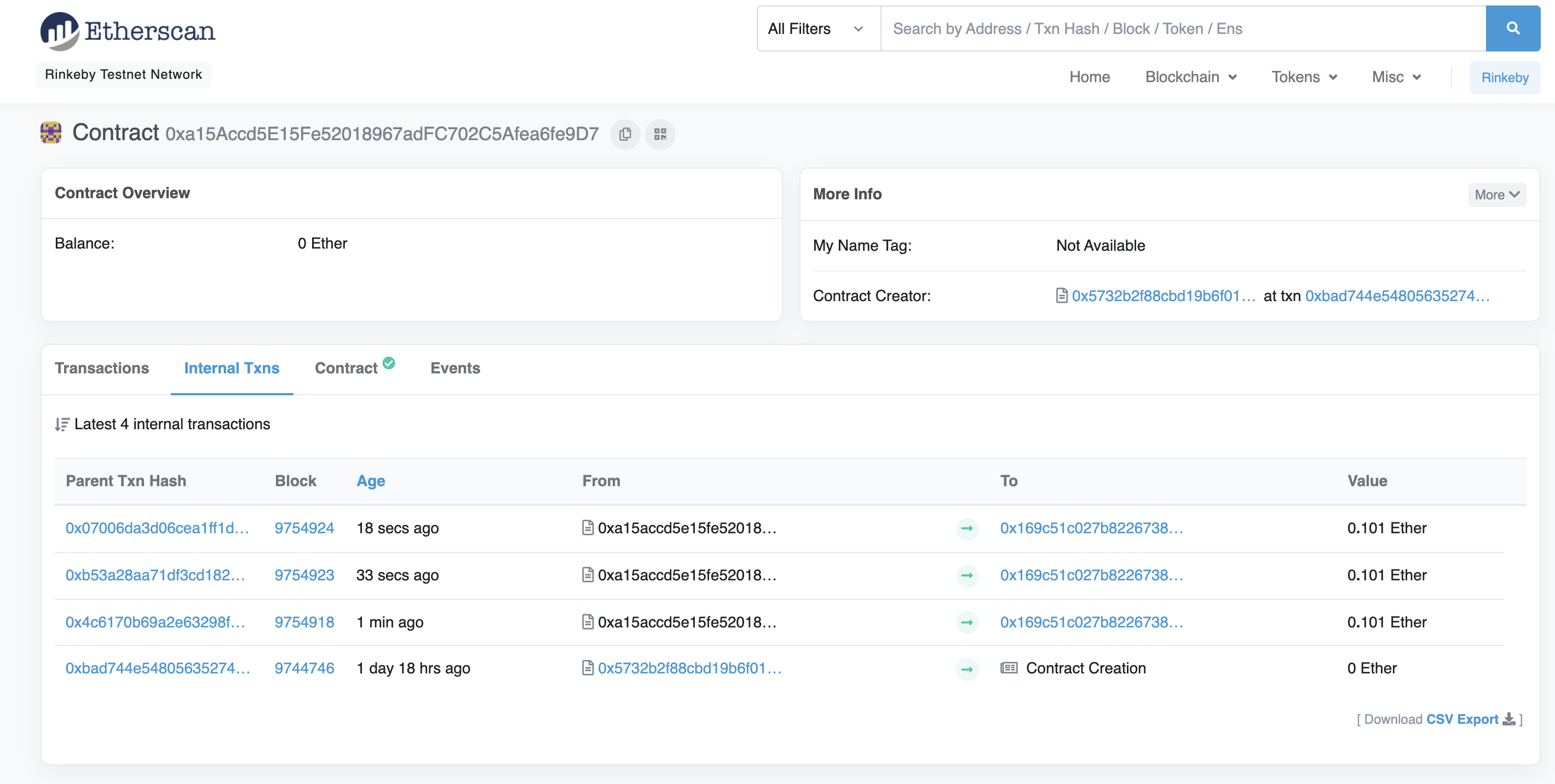
Task: Click the search magnifier button
Action: [1512, 28]
